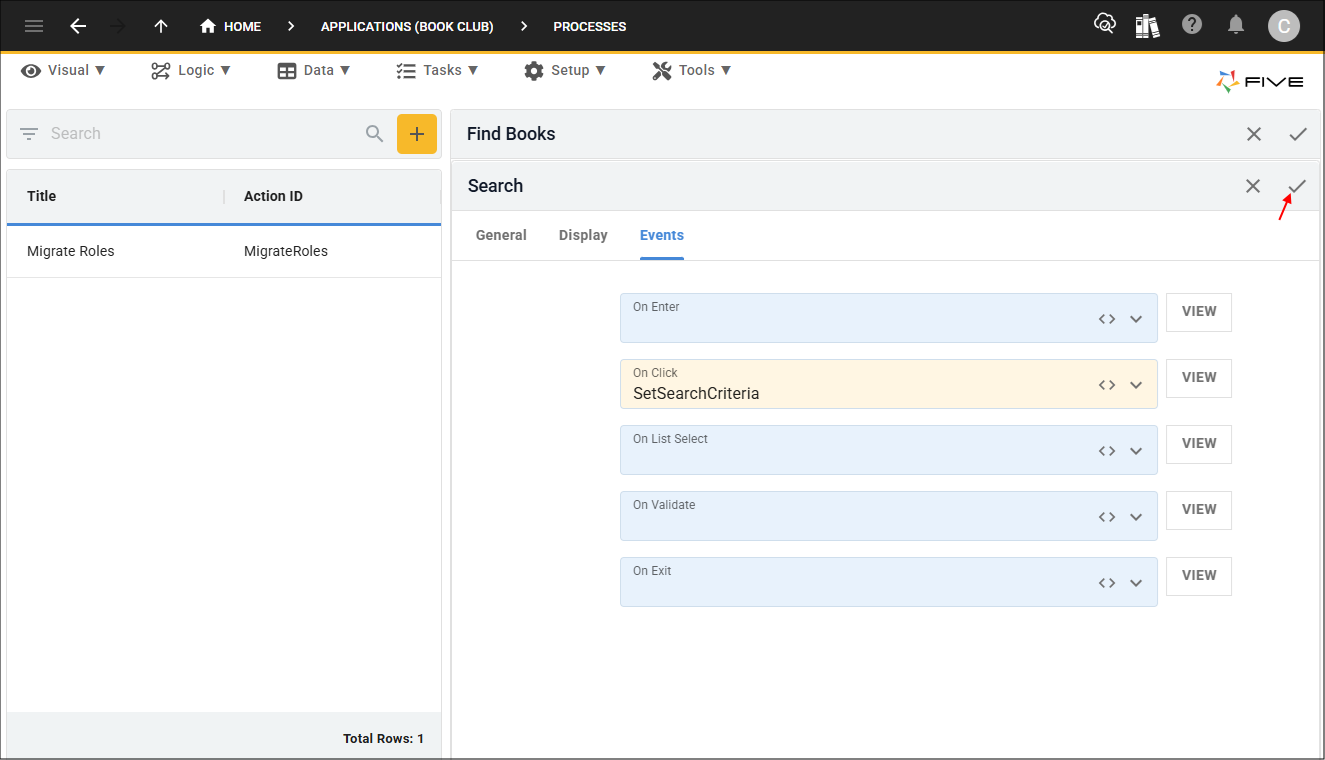Click the filter icon in search bar
1325x760 pixels.
click(29, 133)
